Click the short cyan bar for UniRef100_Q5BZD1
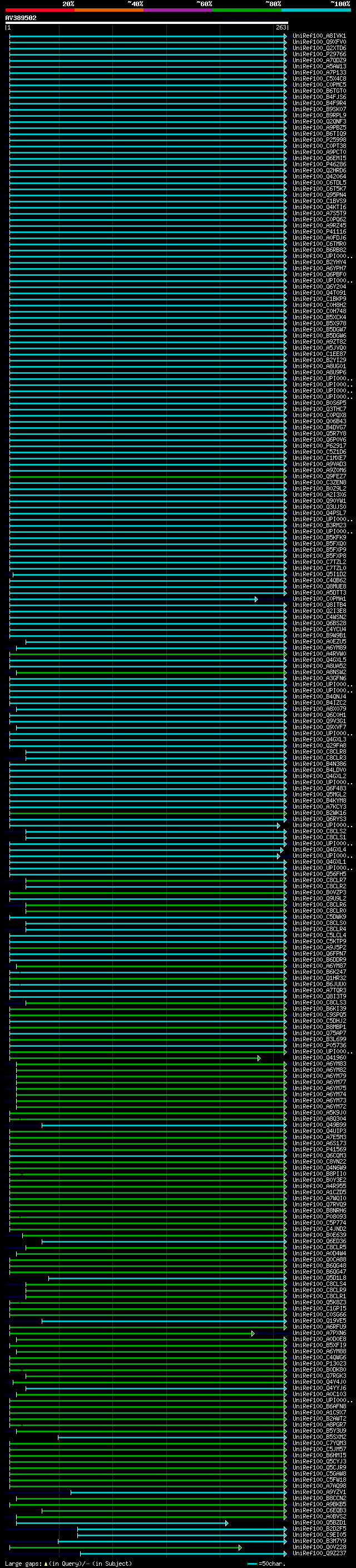The image size is (356, 1568). tap(122, 1523)
